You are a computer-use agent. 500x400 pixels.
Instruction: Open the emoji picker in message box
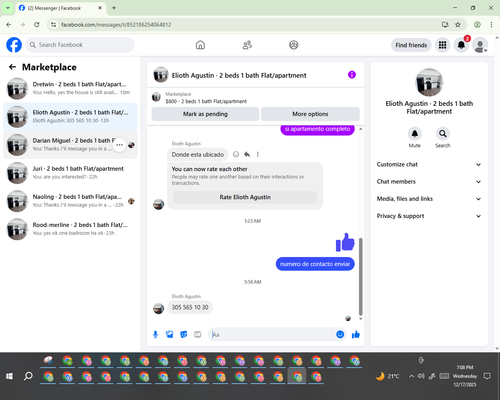(340, 334)
